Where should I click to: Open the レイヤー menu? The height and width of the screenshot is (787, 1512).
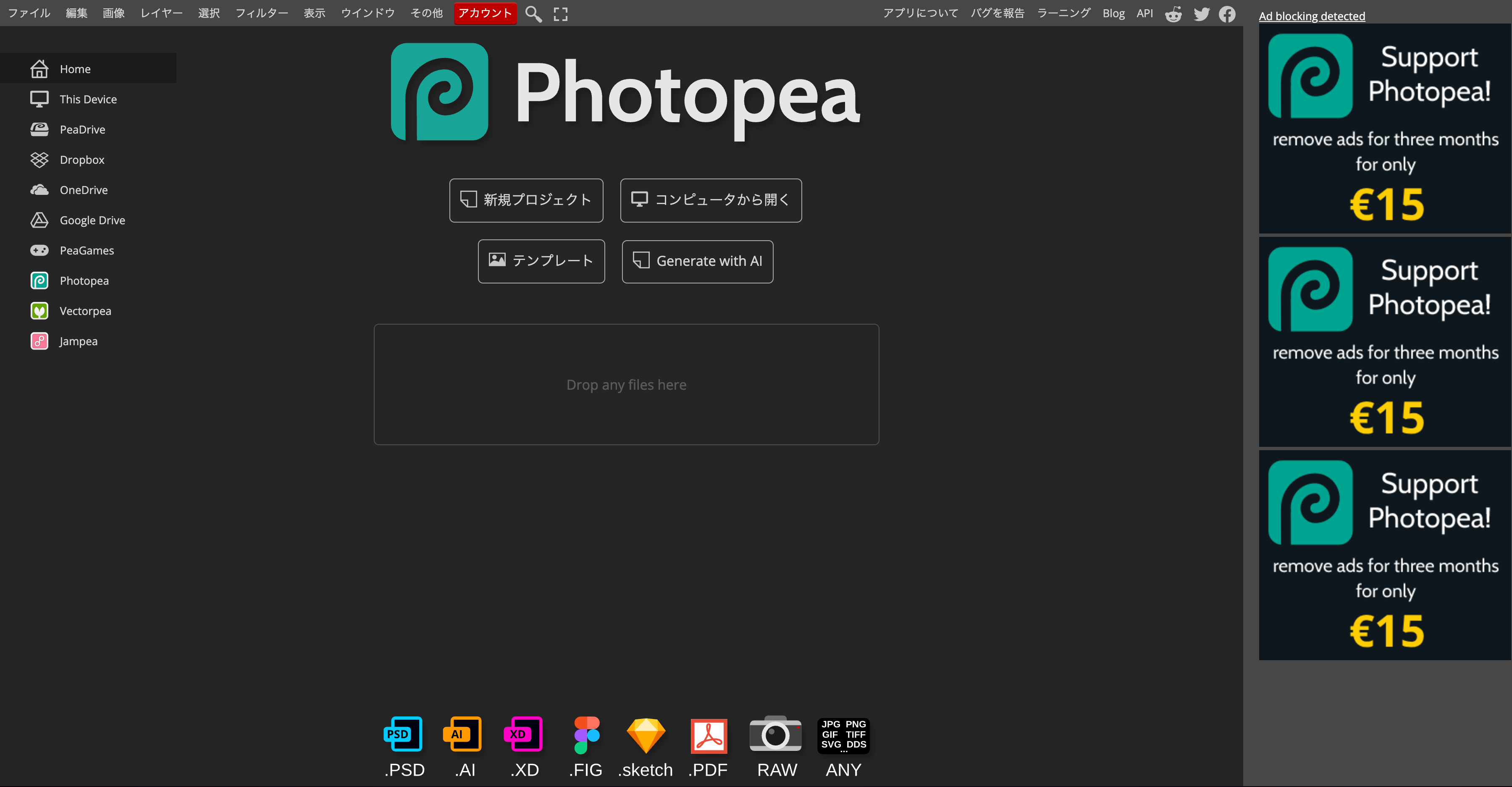coord(161,13)
